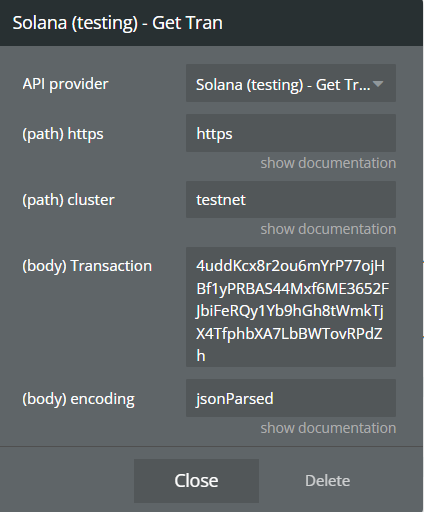
Task: Show documentation for the encoding parameter
Action: pyautogui.click(x=328, y=428)
